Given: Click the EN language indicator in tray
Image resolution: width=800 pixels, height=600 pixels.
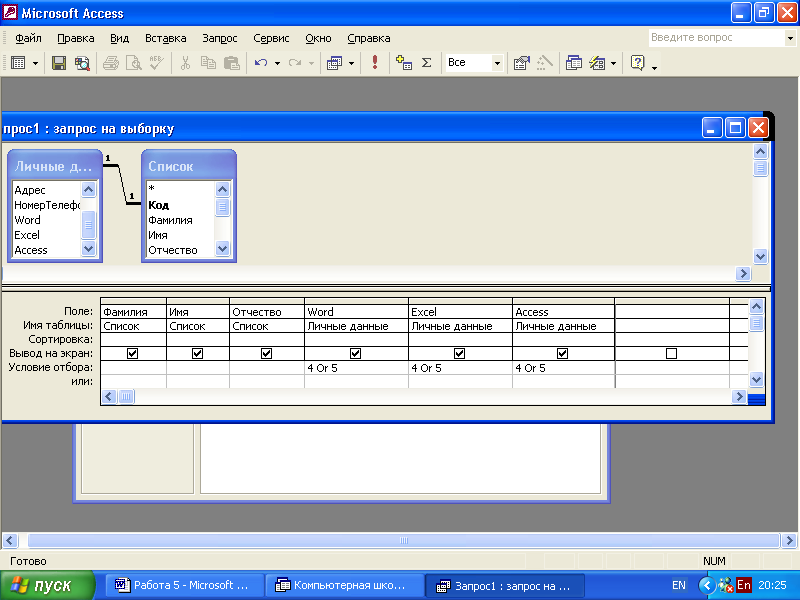Looking at the screenshot, I should click(x=679, y=585).
